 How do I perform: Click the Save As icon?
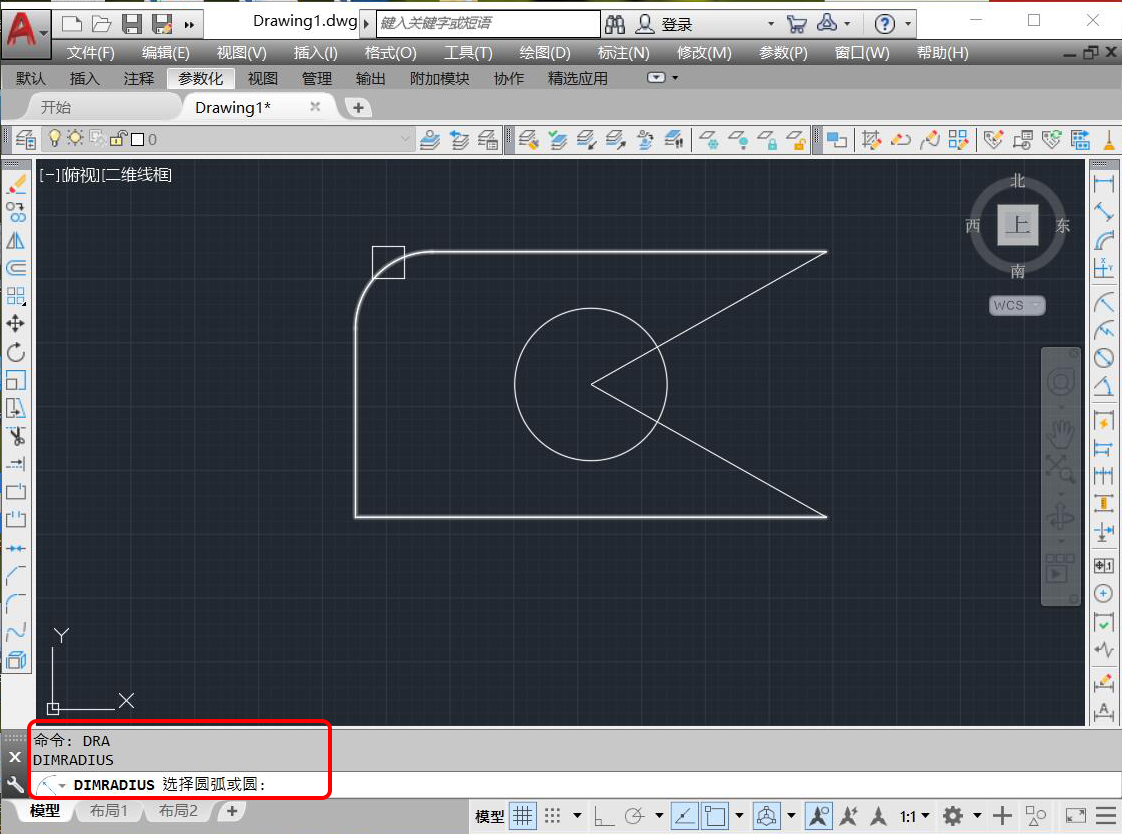click(x=162, y=24)
